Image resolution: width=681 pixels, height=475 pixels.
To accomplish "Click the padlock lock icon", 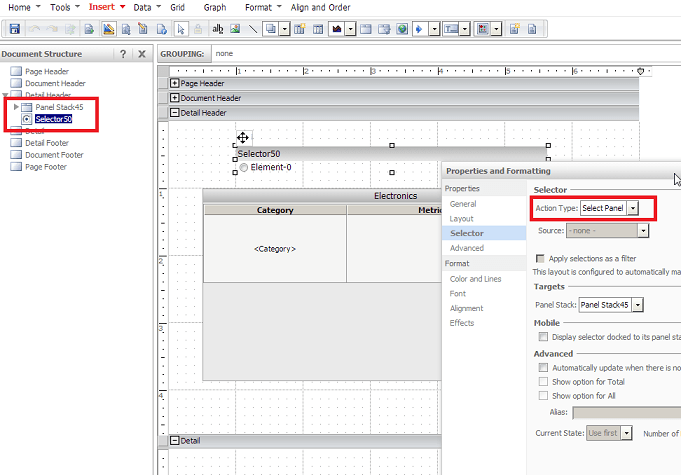I will coord(198,29).
